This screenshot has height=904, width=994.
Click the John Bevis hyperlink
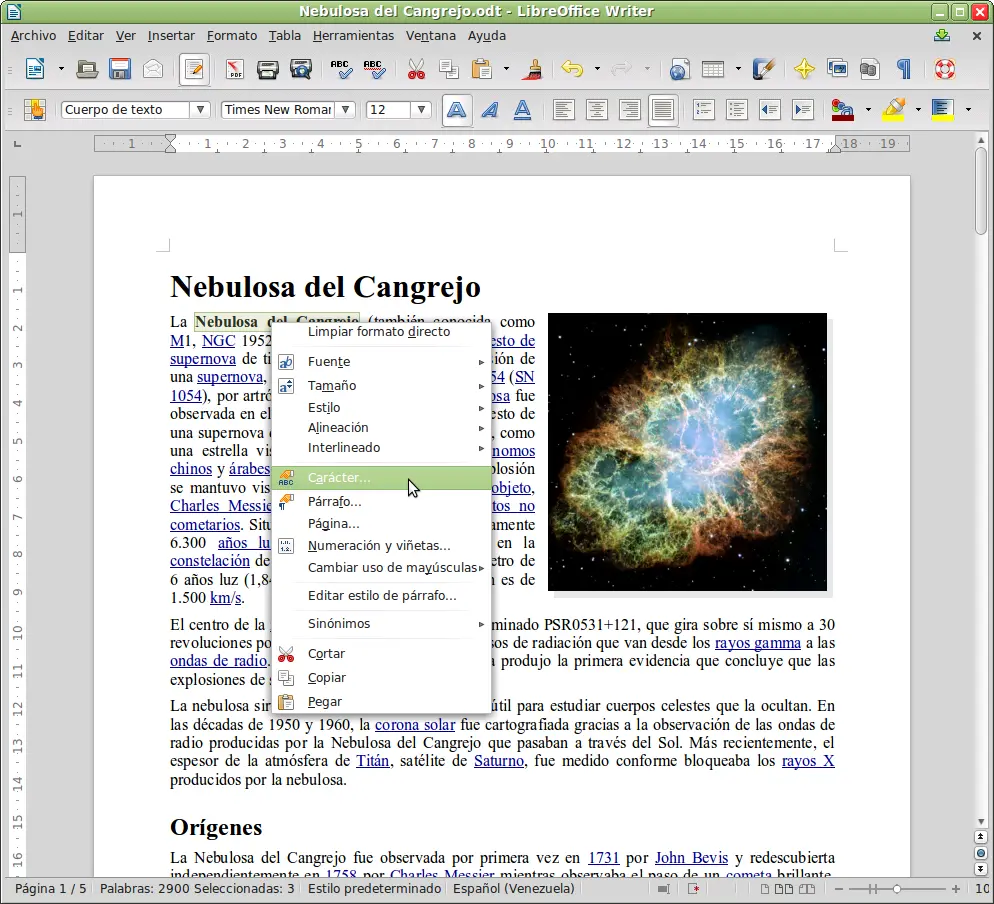click(x=691, y=857)
